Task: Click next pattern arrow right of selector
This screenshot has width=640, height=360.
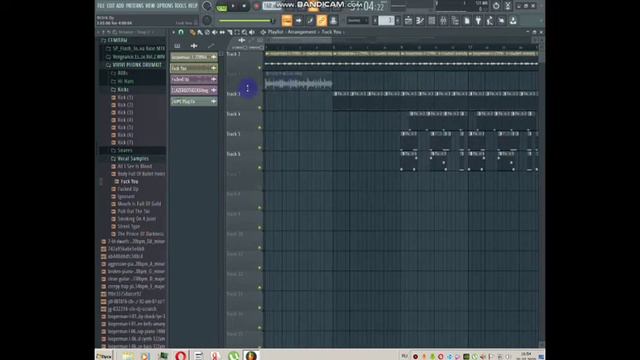Action: (x=398, y=20)
